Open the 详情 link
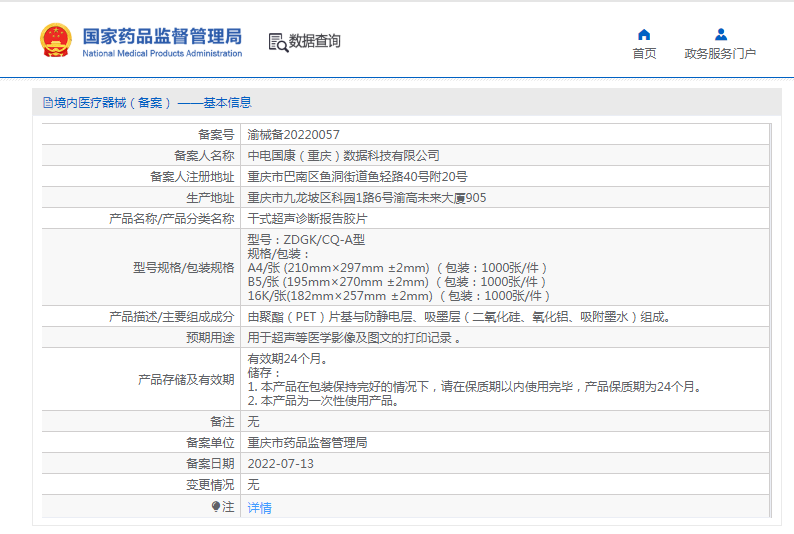The width and height of the screenshot is (794, 534). [259, 507]
